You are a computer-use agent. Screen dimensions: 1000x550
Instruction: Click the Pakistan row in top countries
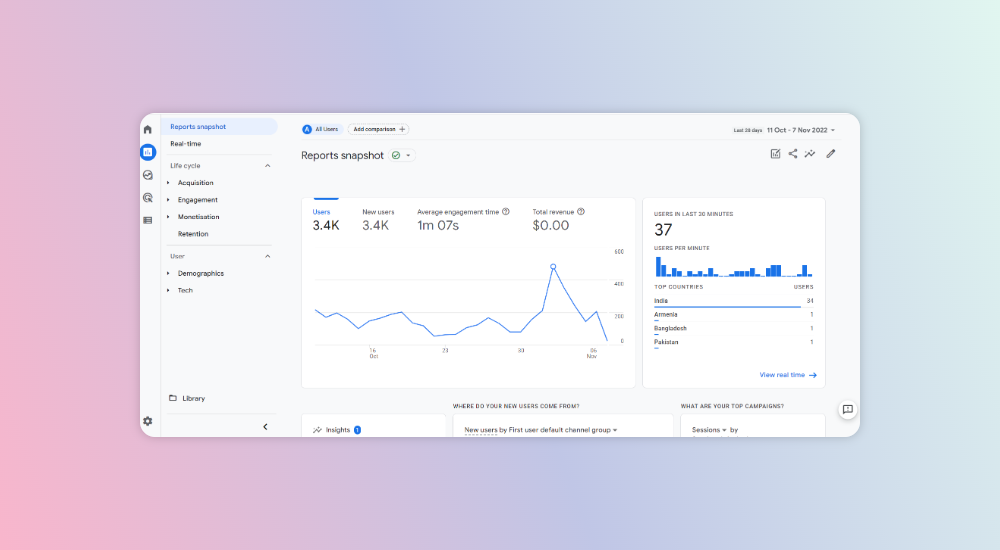(733, 343)
